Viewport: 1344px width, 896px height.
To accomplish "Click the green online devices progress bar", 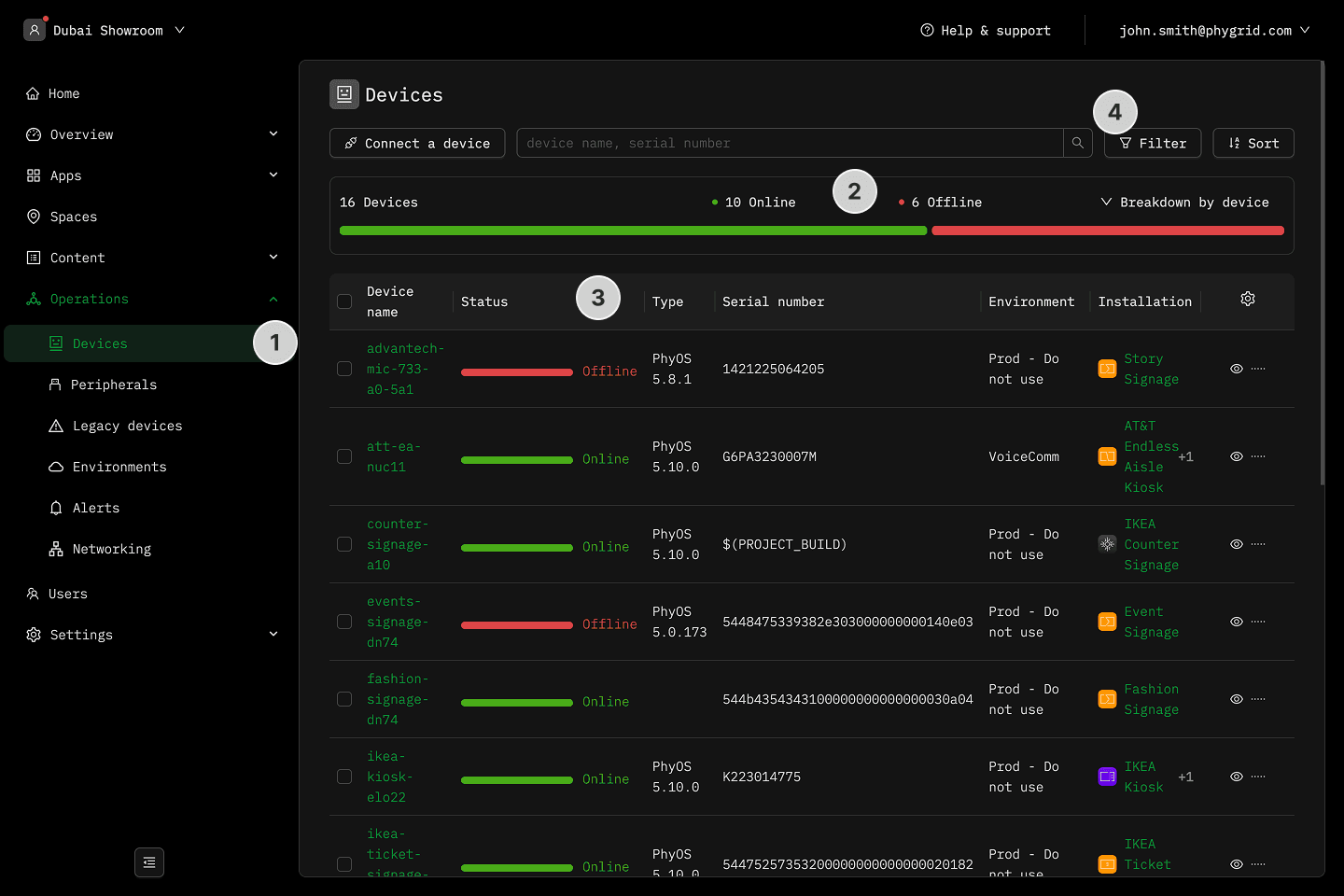I will [633, 231].
